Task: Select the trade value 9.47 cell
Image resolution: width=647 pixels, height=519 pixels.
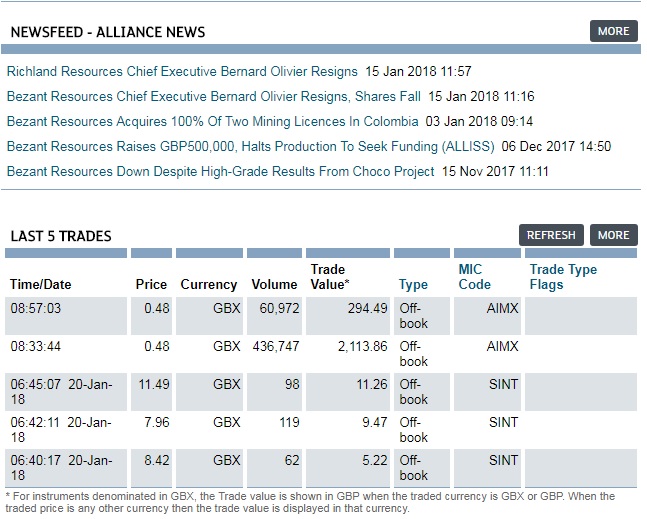Action: [348, 429]
